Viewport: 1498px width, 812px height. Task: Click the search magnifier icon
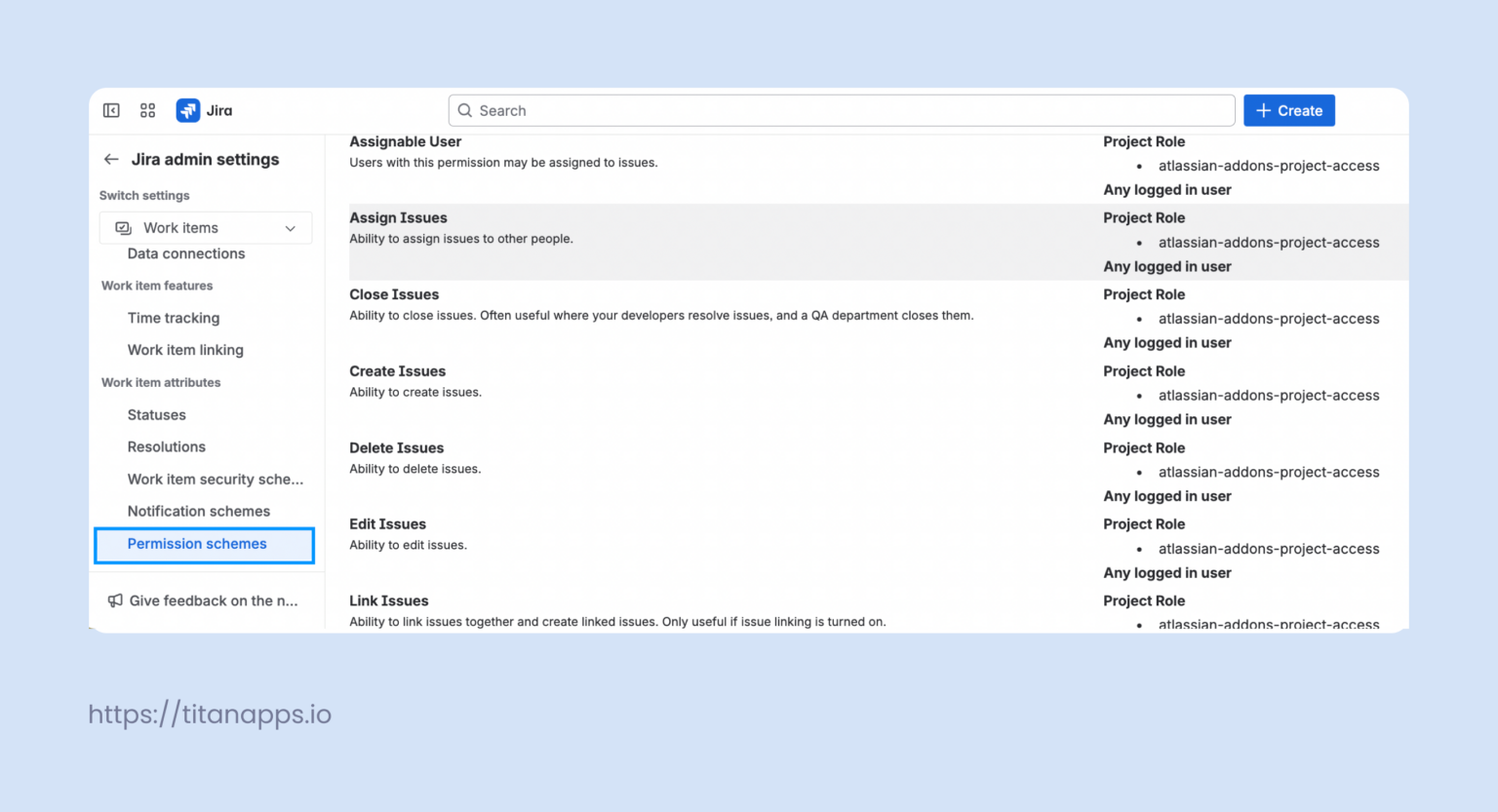click(x=465, y=110)
